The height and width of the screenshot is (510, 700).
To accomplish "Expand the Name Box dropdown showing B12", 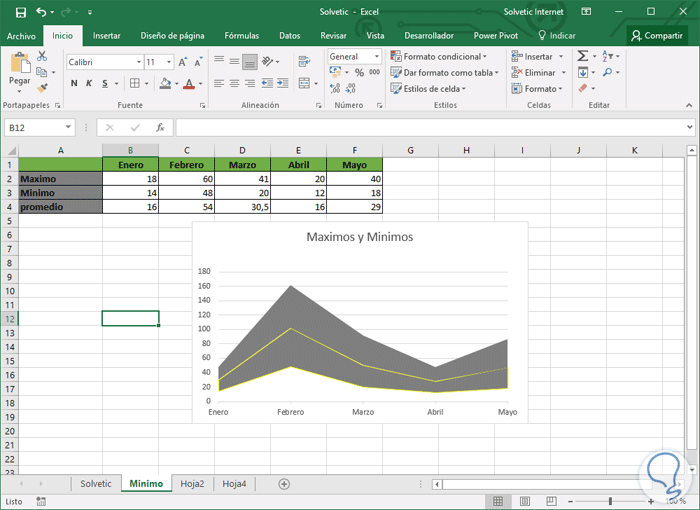I will coord(68,128).
